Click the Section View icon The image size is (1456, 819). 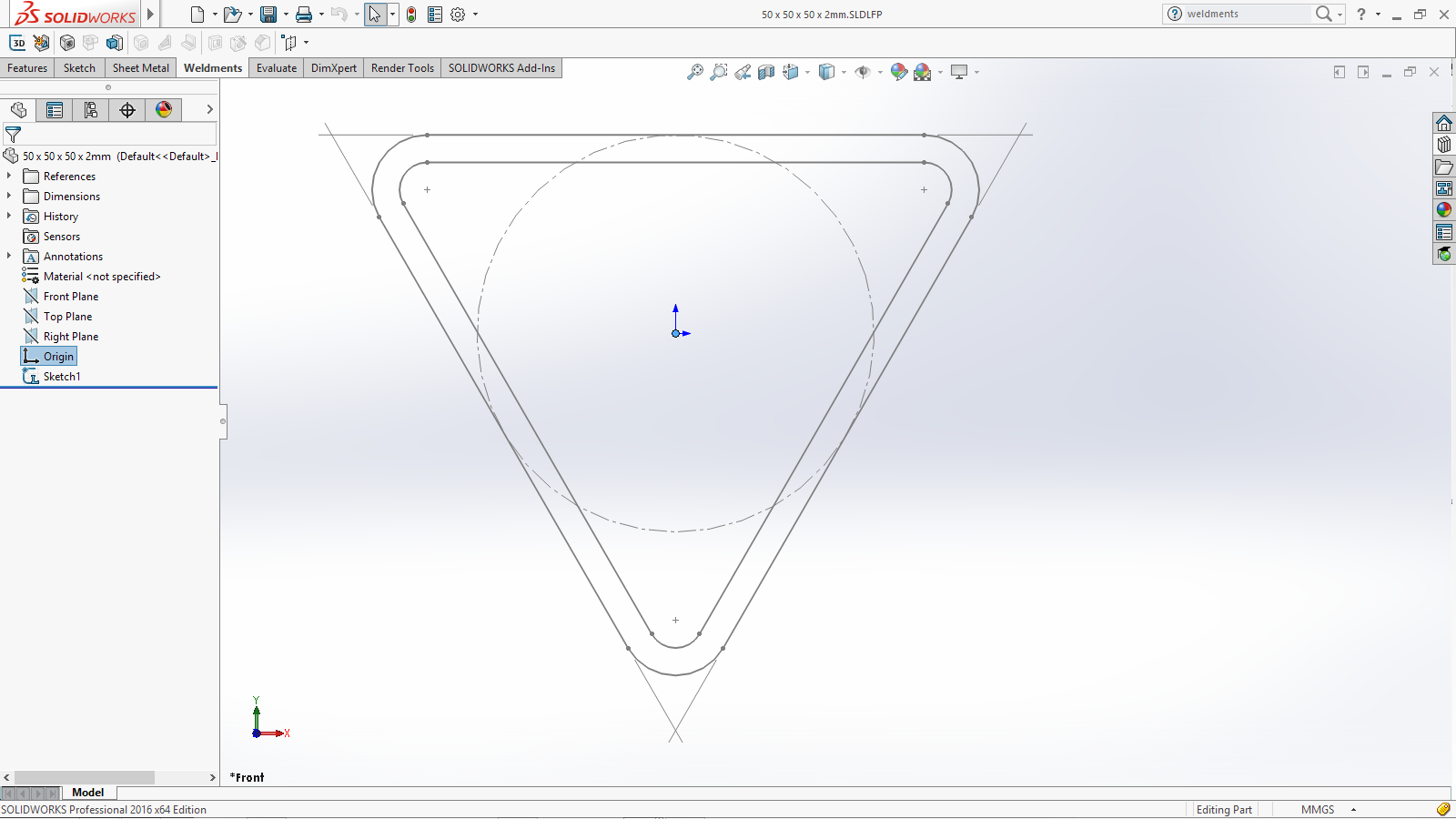tap(766, 72)
